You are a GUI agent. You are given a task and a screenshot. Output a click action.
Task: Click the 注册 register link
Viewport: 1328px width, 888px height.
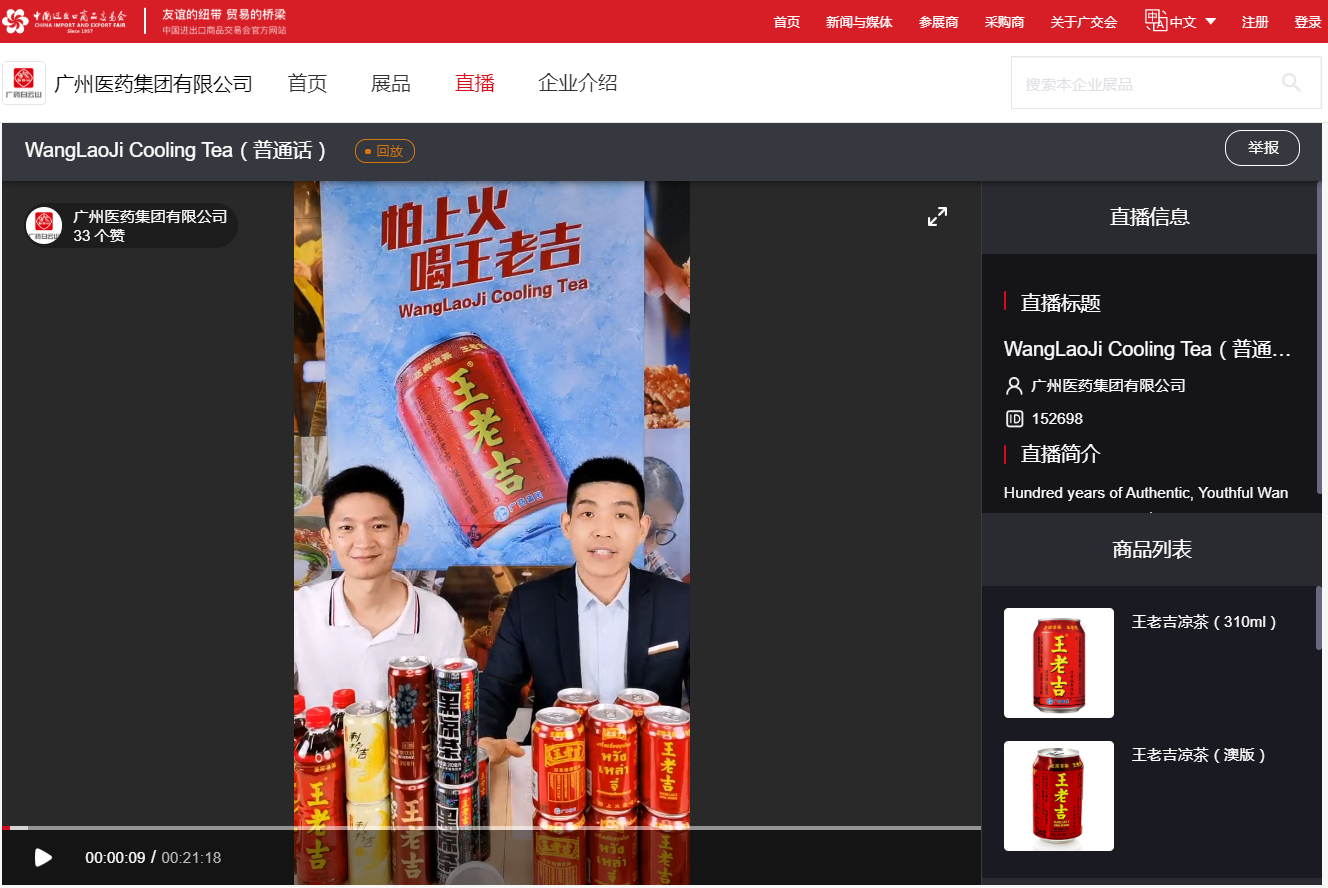point(1255,22)
